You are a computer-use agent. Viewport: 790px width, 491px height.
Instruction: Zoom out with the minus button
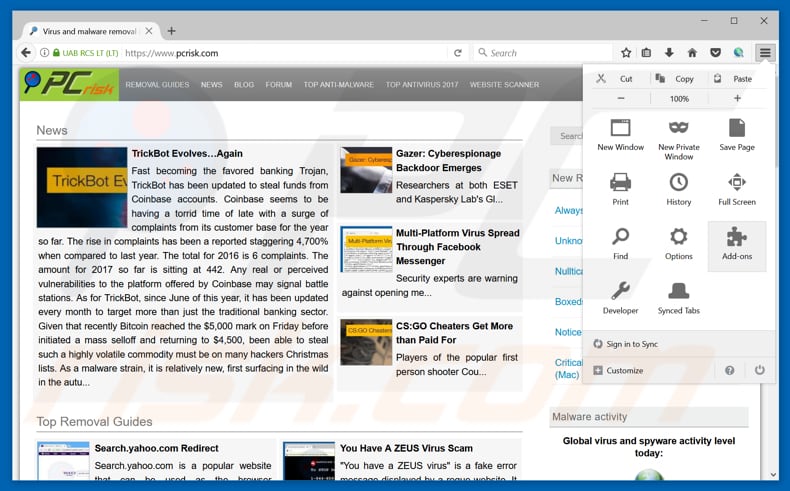click(x=621, y=99)
